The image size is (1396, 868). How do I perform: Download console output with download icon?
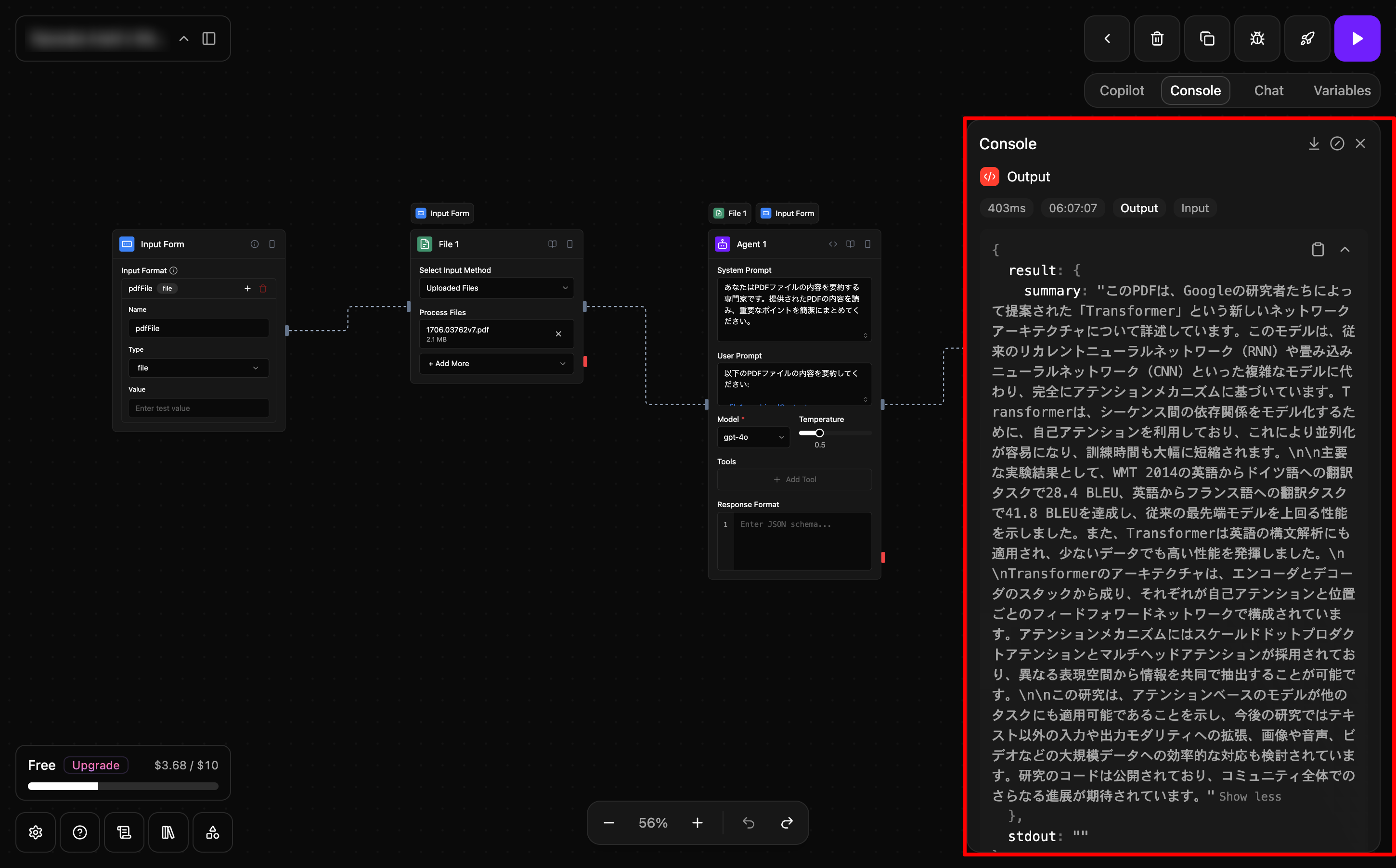pos(1313,143)
